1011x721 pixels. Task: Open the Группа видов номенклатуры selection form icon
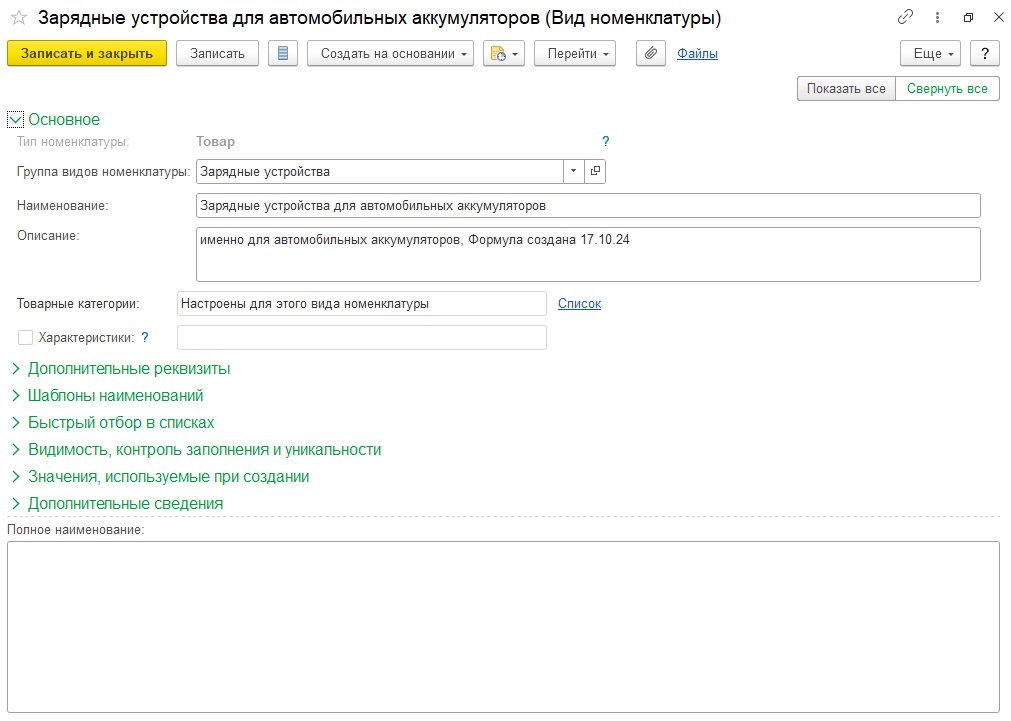tap(595, 172)
